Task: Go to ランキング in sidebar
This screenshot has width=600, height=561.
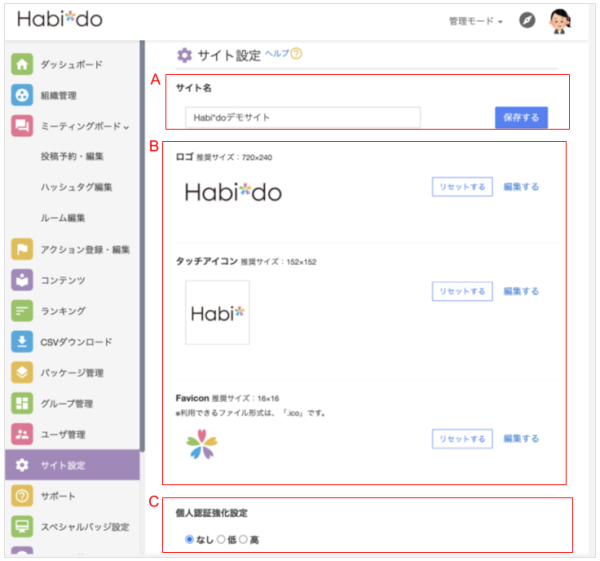Action: point(63,311)
